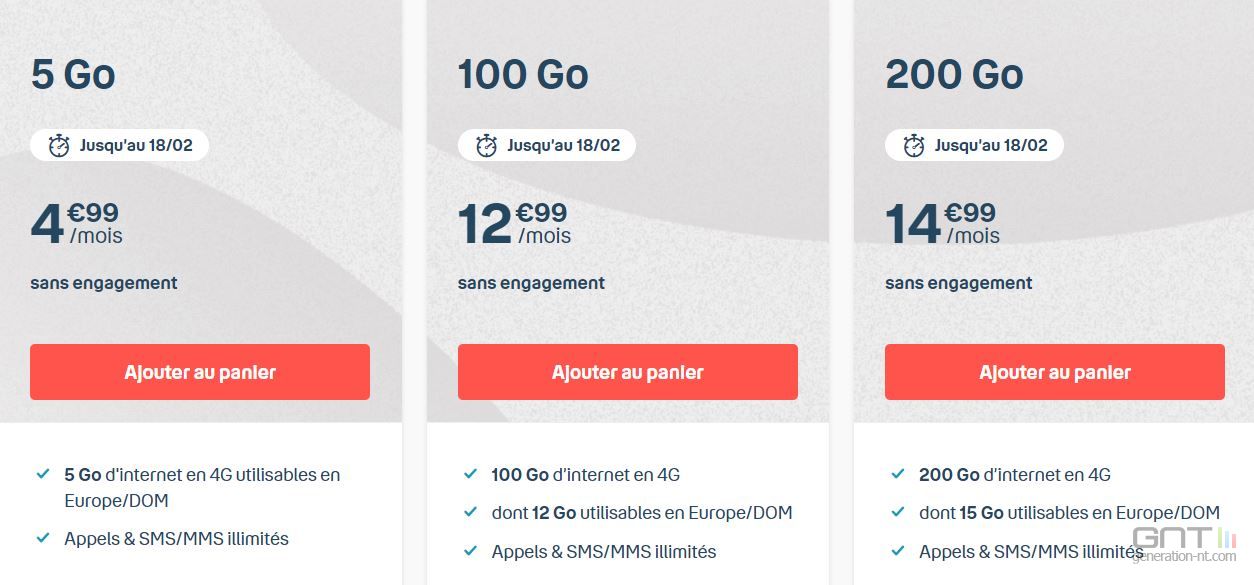Open the Jusqu'au 18/02 badge on 200 Go
Viewport: 1254px width, 585px height.
tap(974, 144)
